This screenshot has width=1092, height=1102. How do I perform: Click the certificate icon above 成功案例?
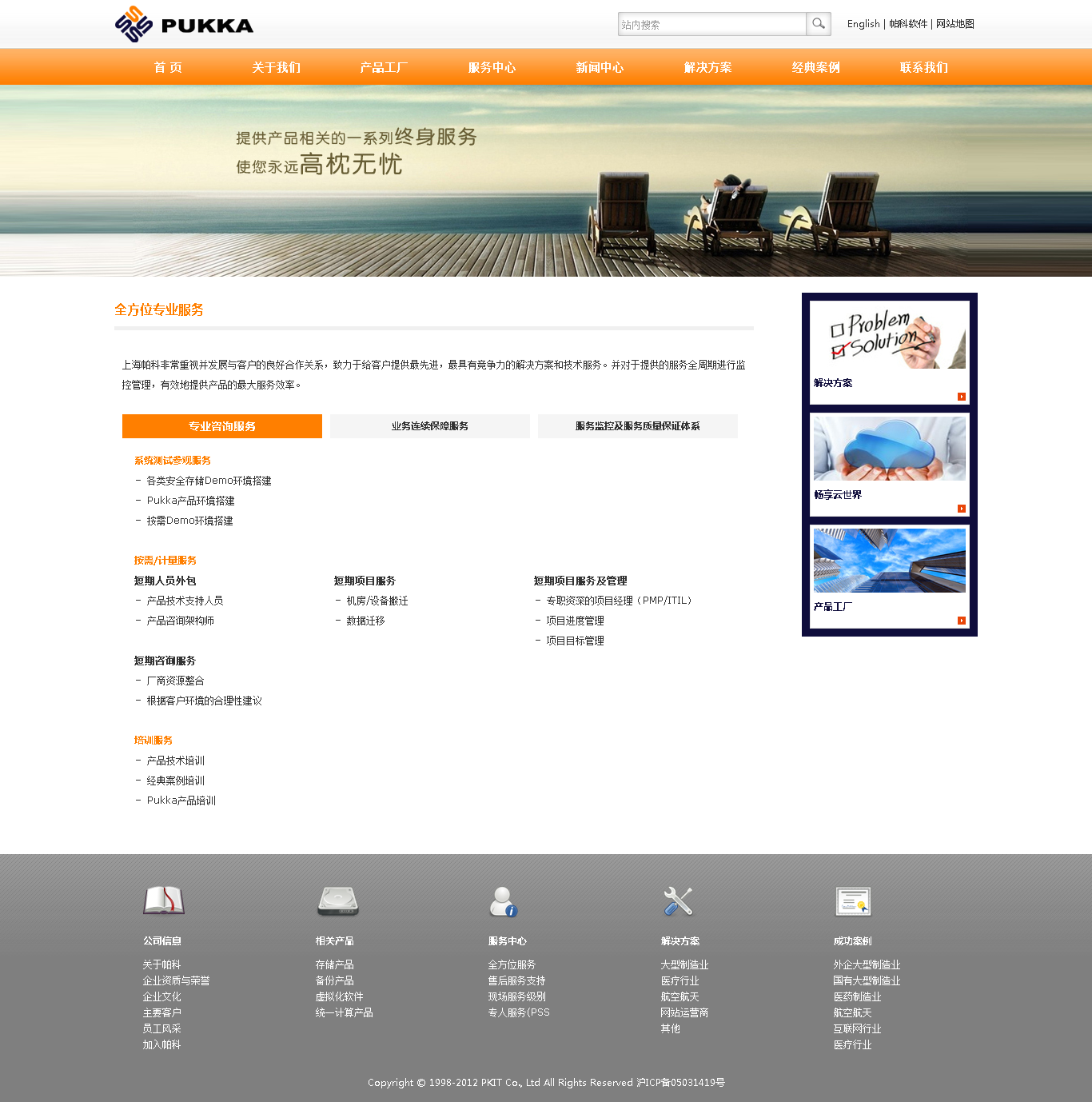(852, 901)
